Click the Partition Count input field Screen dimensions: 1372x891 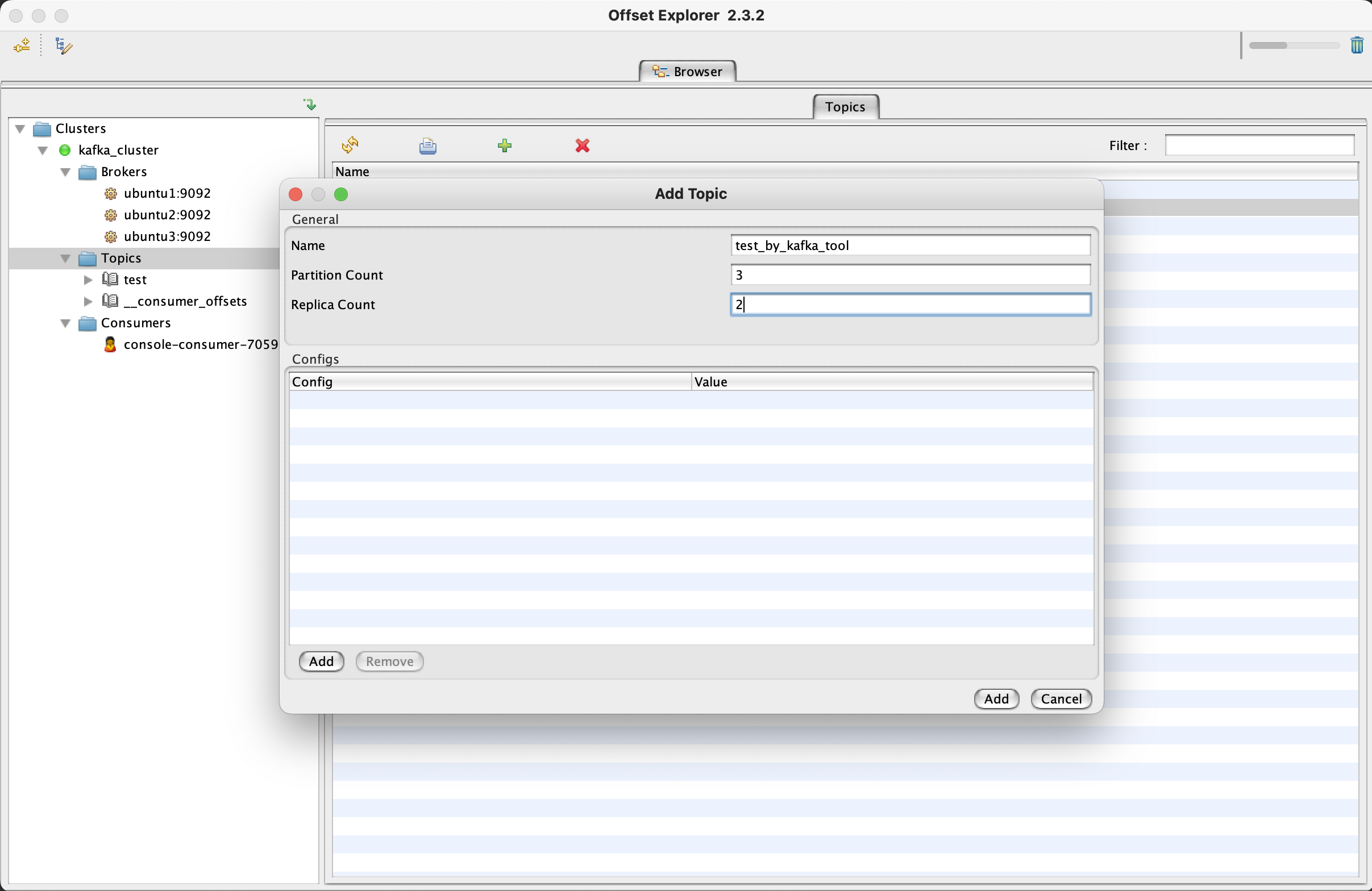pos(910,275)
